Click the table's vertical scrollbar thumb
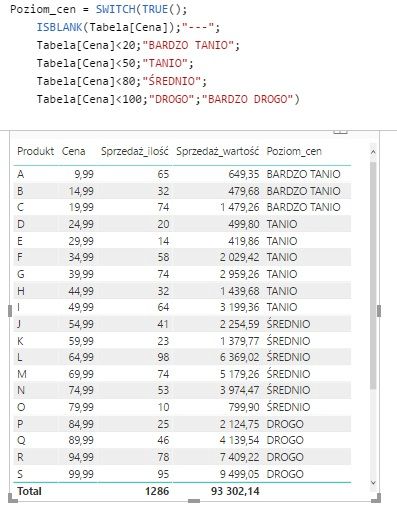Viewport: 397px width, 510px height. [373, 275]
